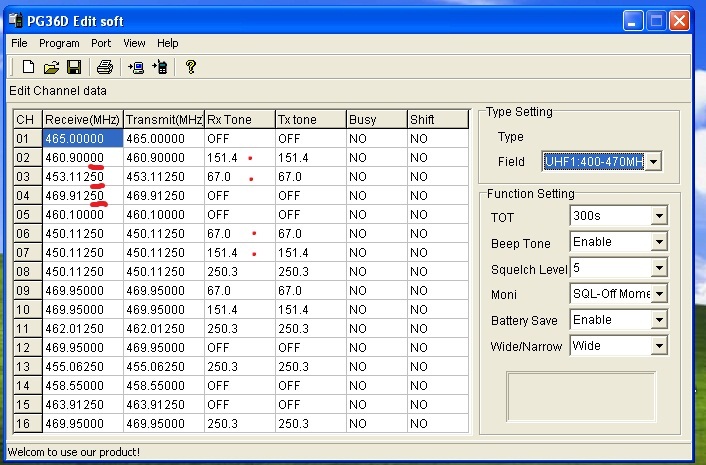
Task: Expand the Moni SQL-Off dropdown
Action: [x=659, y=294]
